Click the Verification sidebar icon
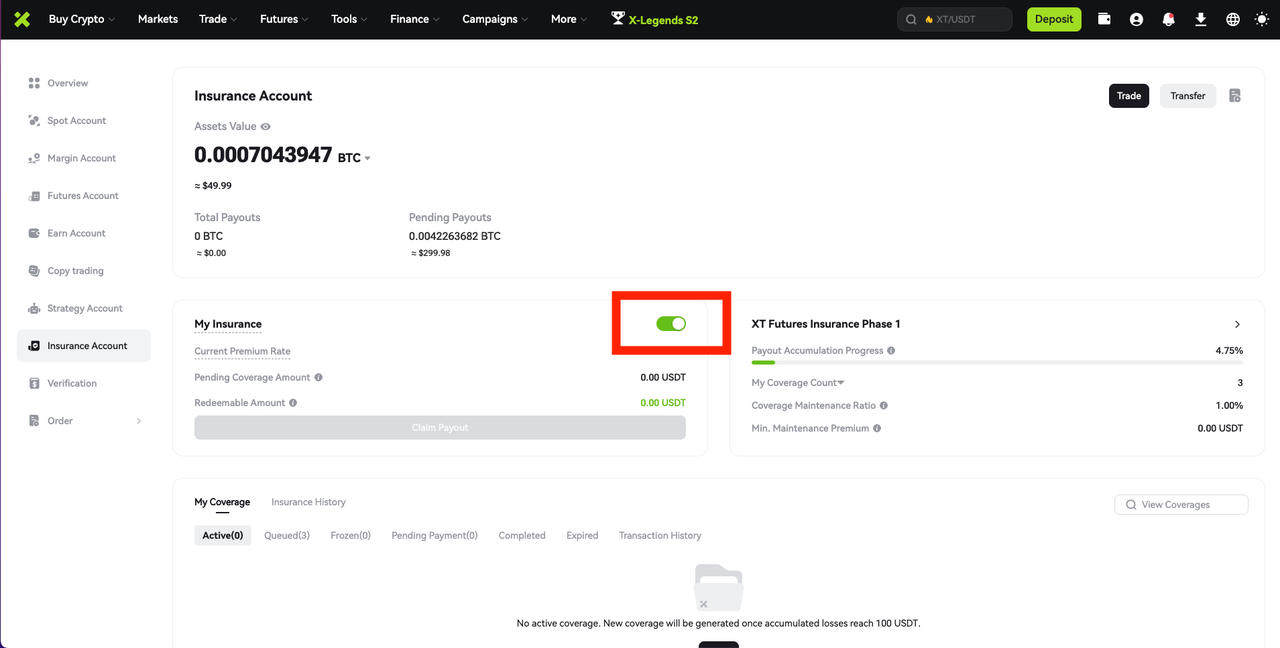The width and height of the screenshot is (1280, 648). (x=34, y=383)
